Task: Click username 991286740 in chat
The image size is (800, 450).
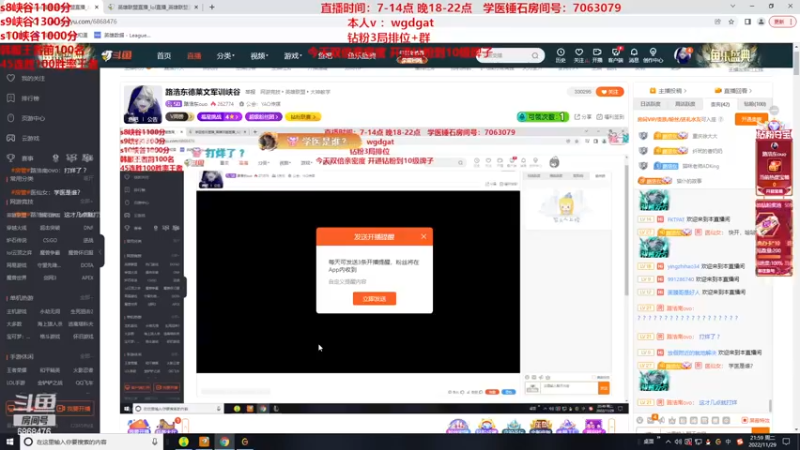Action: point(681,280)
